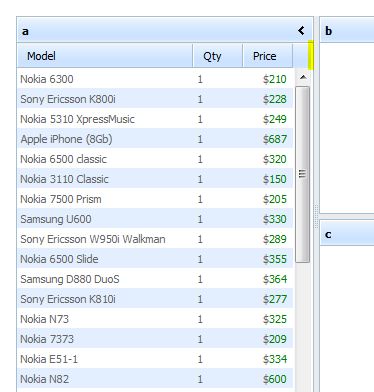374x392 pixels.
Task: Sort by the Model column header
Action: pyautogui.click(x=105, y=56)
